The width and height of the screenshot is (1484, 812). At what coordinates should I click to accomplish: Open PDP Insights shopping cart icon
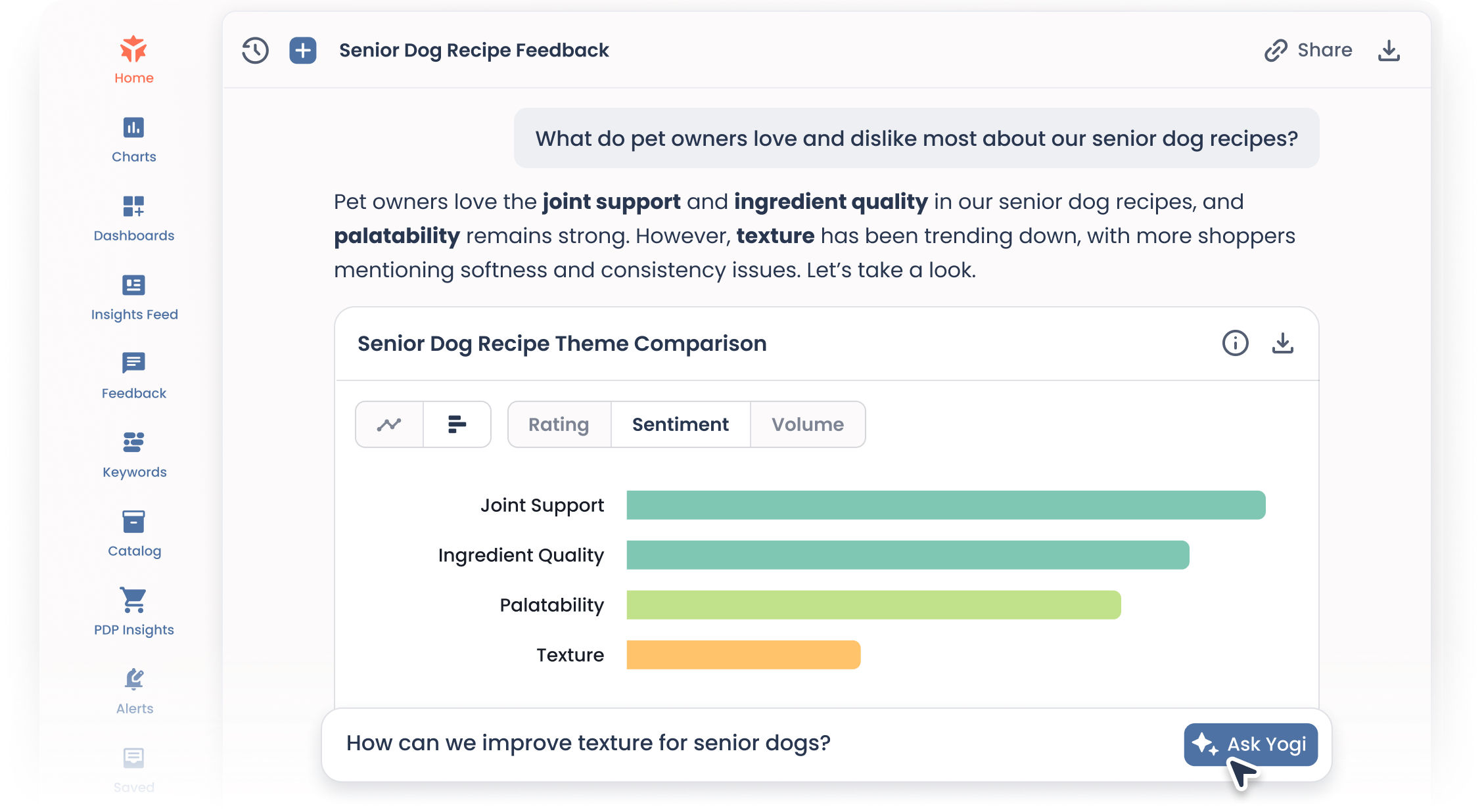tap(133, 600)
